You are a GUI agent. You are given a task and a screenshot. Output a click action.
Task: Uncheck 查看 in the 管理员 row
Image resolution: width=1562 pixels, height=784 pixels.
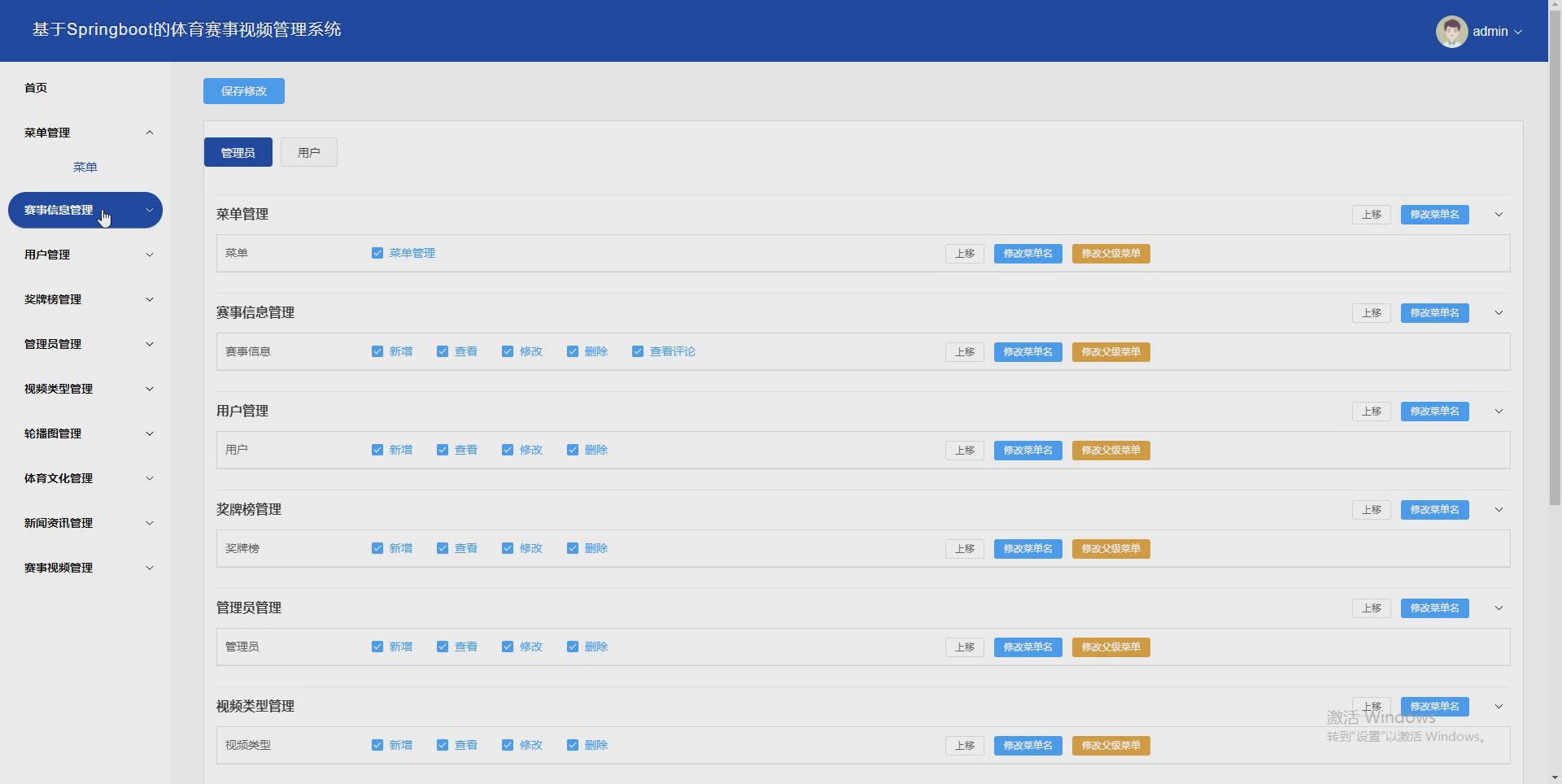443,647
